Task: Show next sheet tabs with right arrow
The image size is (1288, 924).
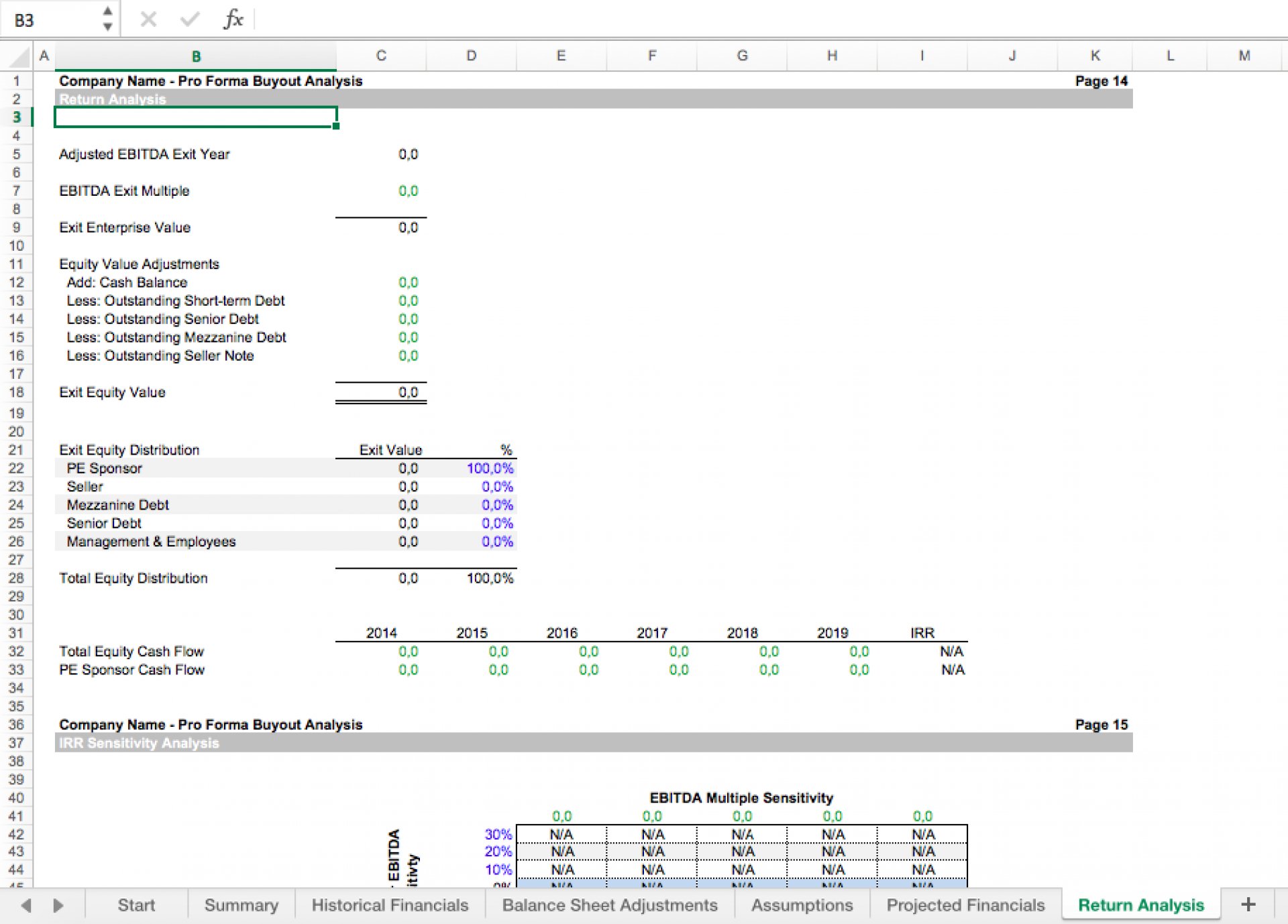Action: [58, 905]
